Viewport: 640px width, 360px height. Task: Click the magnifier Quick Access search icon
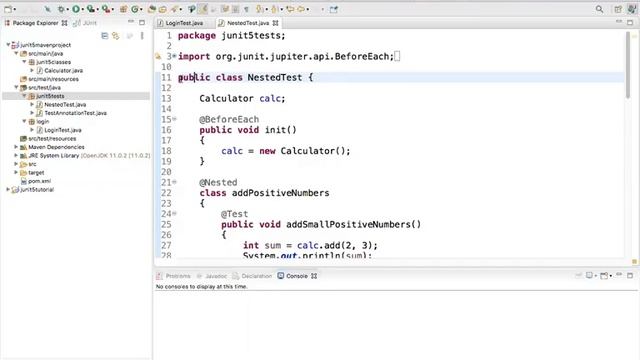[x=599, y=9]
